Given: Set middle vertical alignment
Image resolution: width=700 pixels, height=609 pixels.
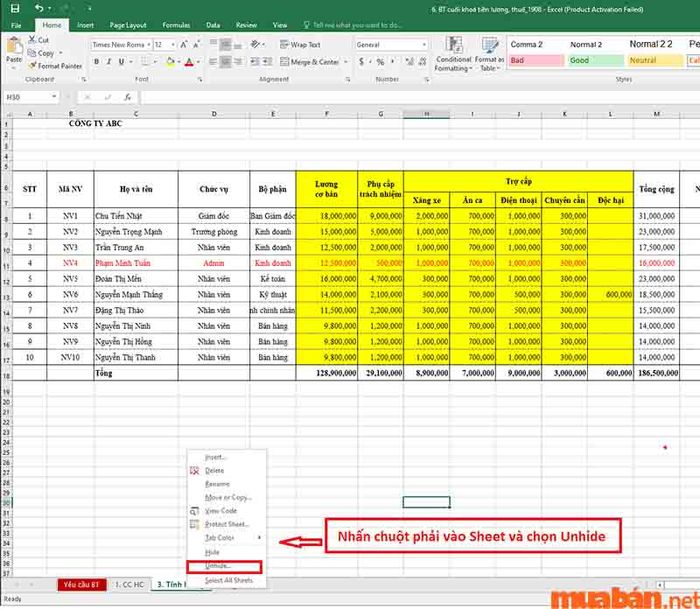Looking at the screenshot, I should (226, 44).
